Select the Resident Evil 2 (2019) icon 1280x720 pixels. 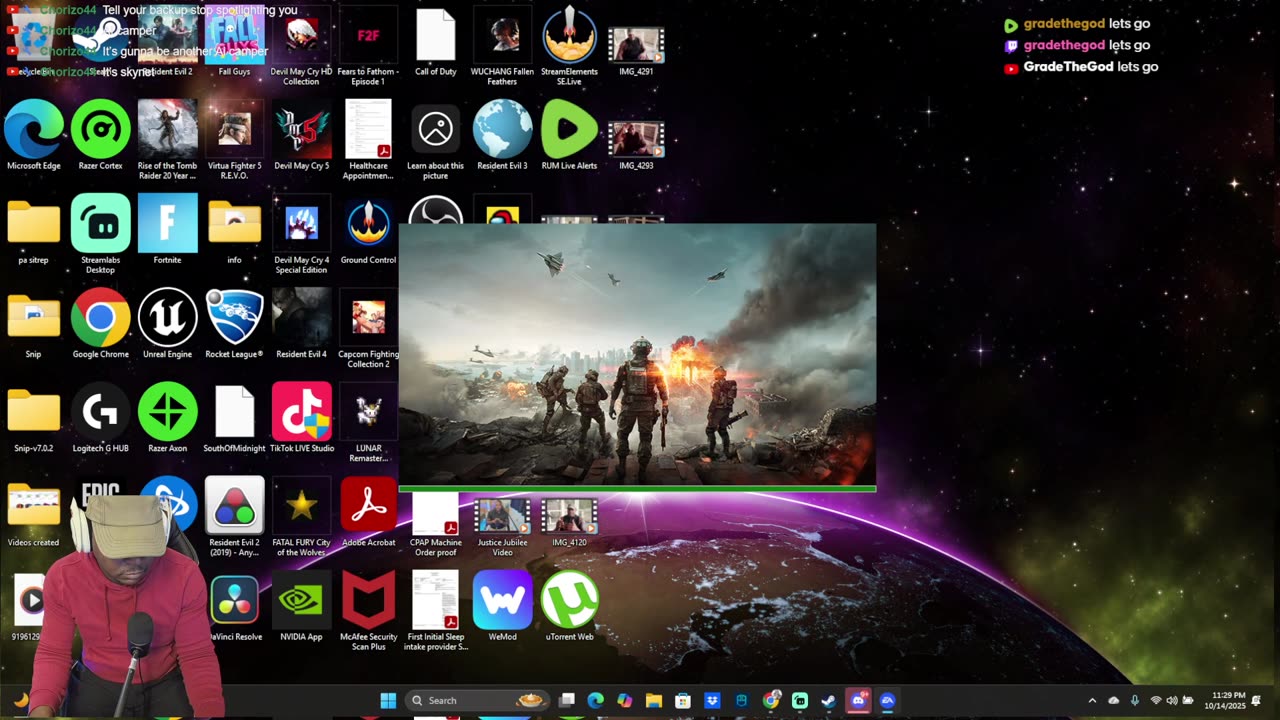tap(234, 516)
